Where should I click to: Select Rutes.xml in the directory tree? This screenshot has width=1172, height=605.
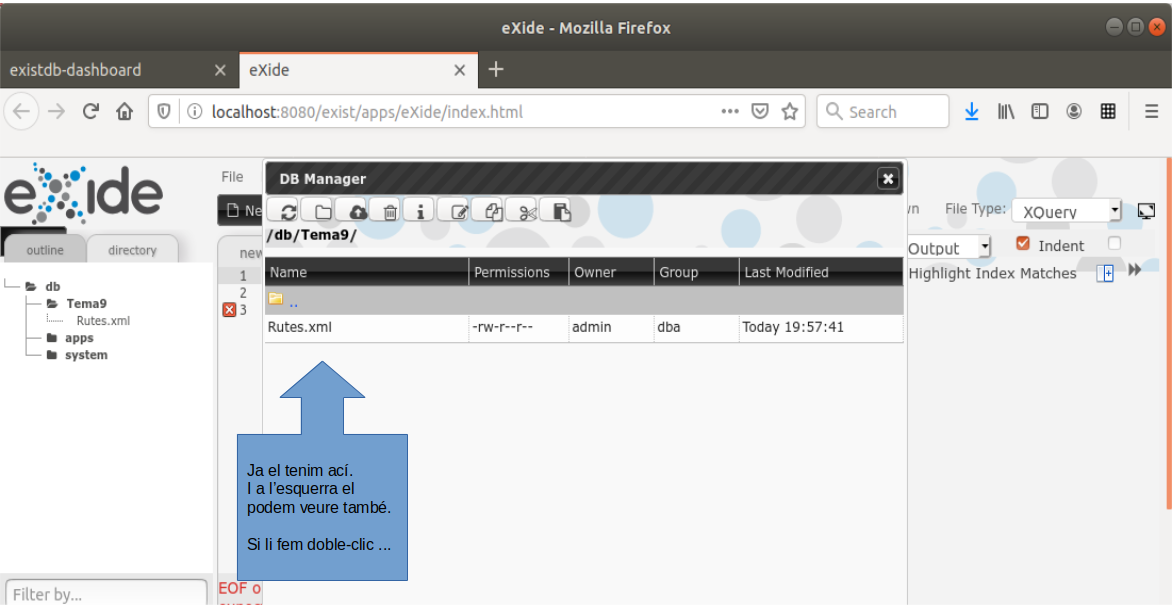click(x=103, y=321)
